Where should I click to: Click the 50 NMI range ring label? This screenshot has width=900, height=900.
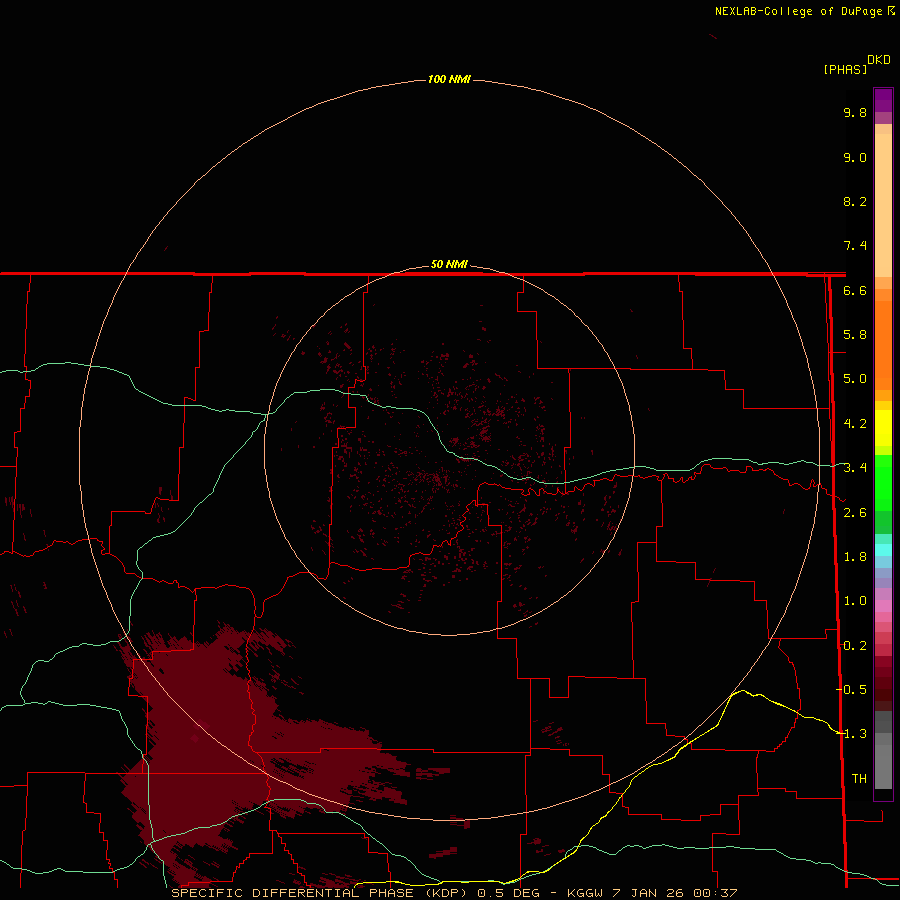click(449, 264)
